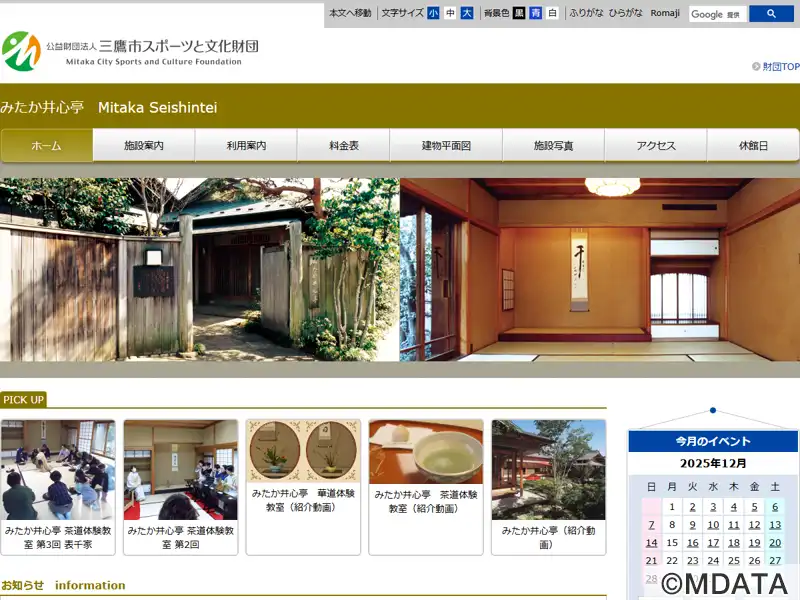Choose white (白) background color
800x600 pixels.
[553, 13]
